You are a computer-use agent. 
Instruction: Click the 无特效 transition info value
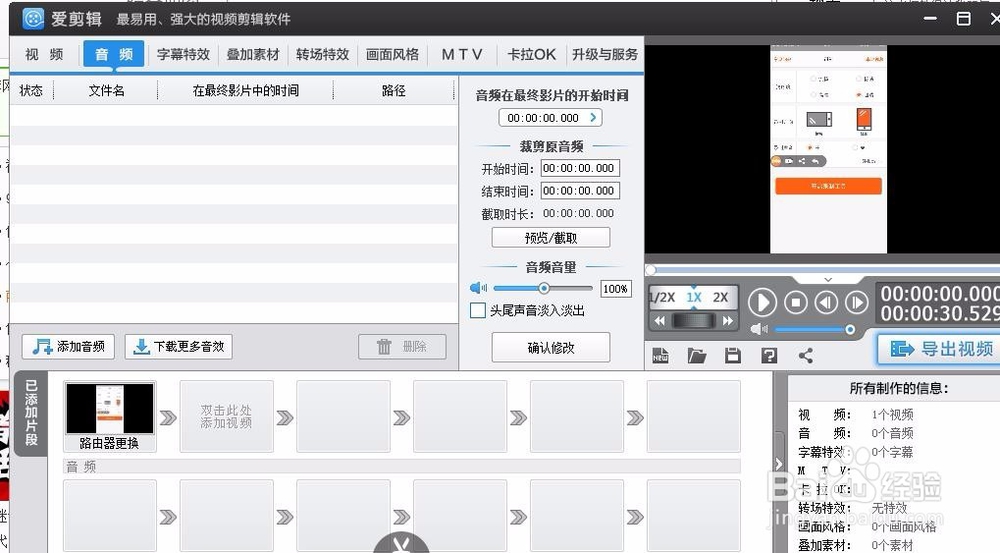(x=889, y=508)
